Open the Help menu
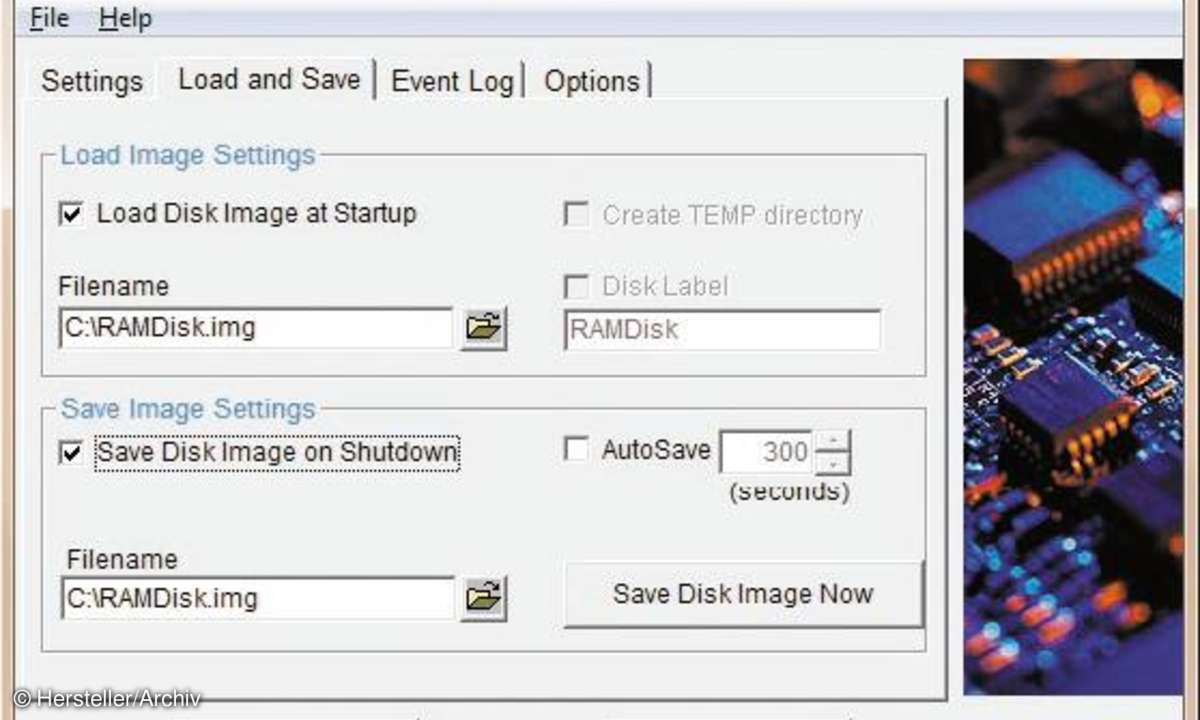The width and height of the screenshot is (1200, 720). [x=125, y=17]
